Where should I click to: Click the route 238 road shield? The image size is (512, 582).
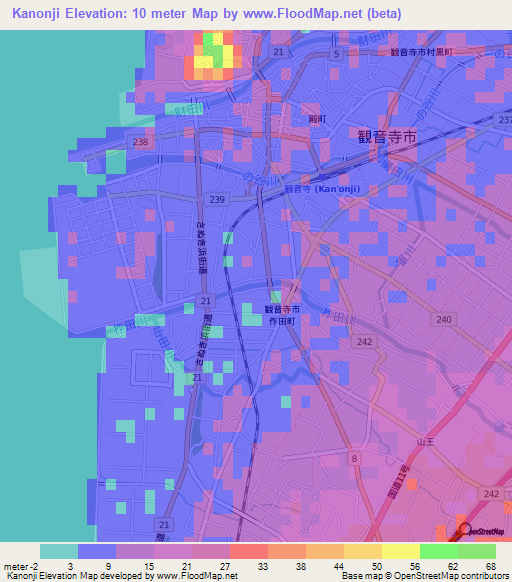[140, 142]
